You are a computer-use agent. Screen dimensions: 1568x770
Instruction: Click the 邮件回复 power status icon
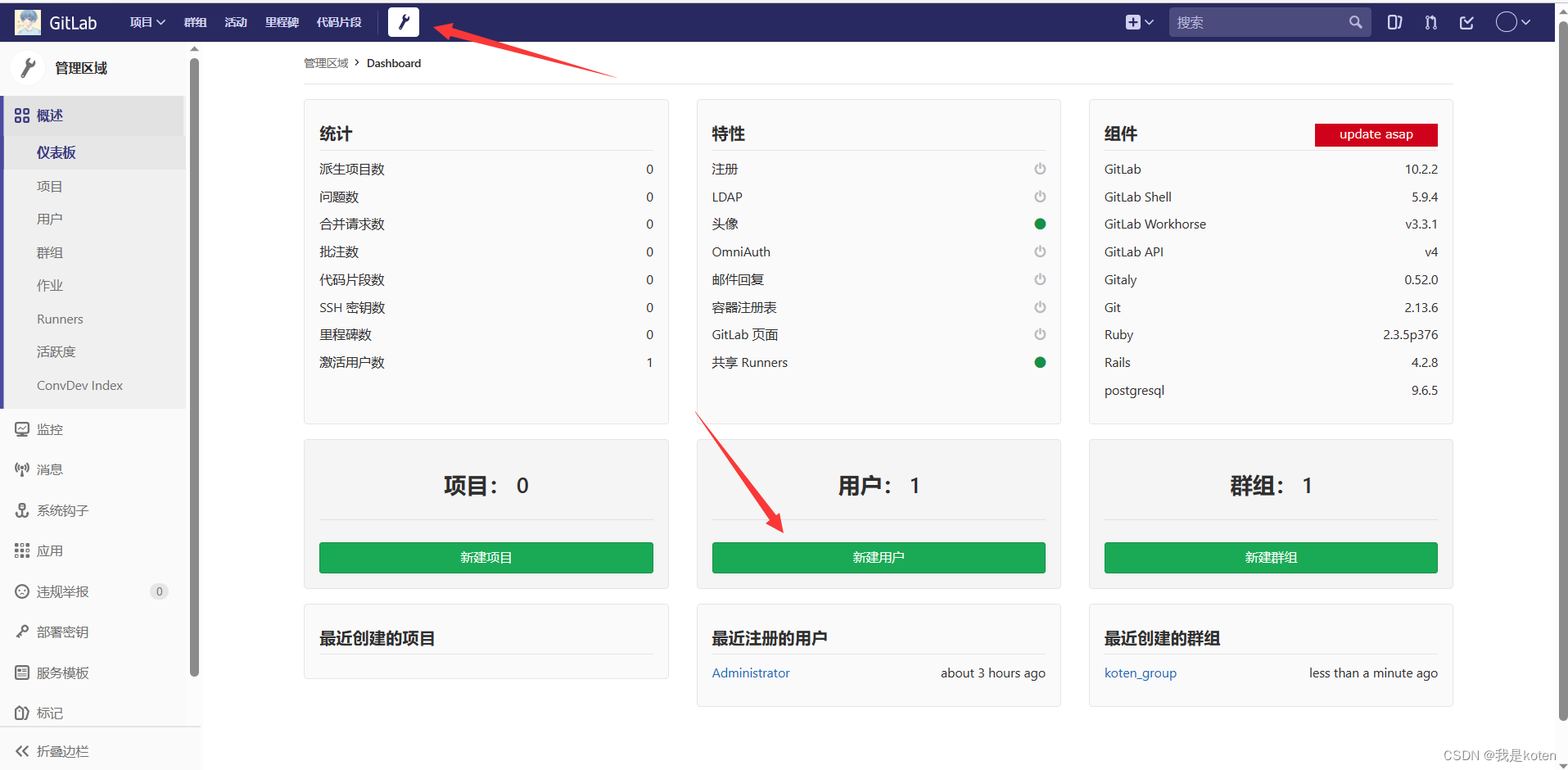(x=1040, y=279)
